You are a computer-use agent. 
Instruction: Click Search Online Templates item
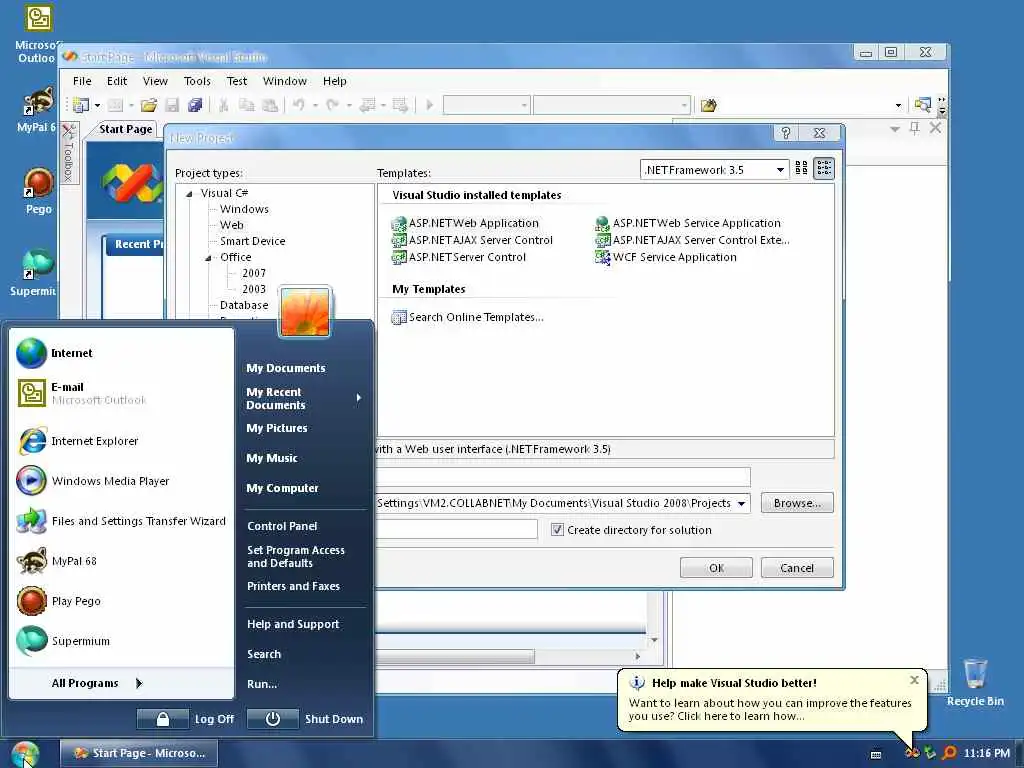coord(467,317)
